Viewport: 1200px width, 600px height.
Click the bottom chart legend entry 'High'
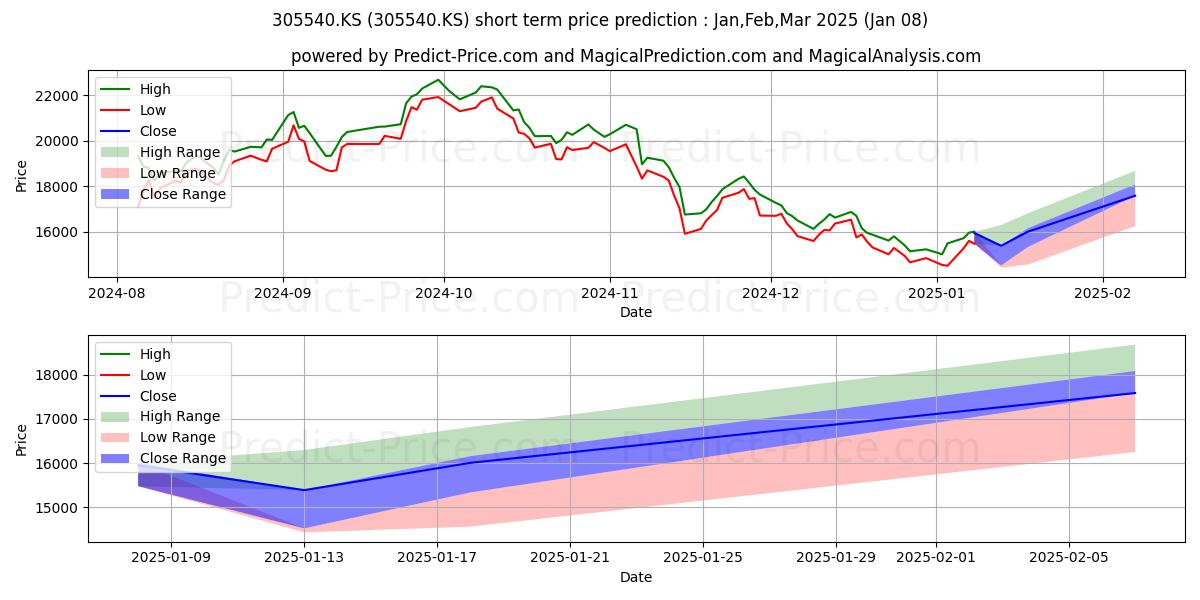[155, 354]
